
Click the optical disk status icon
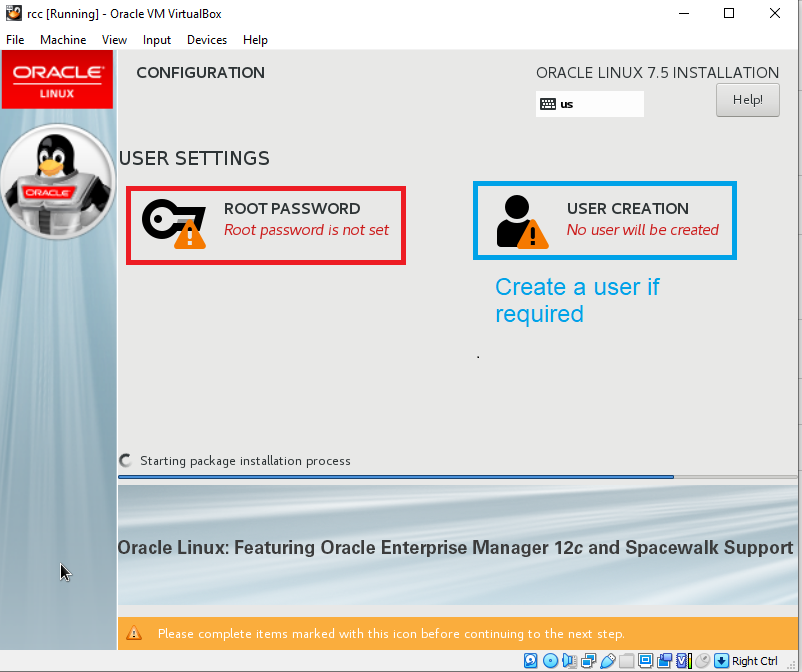550,661
